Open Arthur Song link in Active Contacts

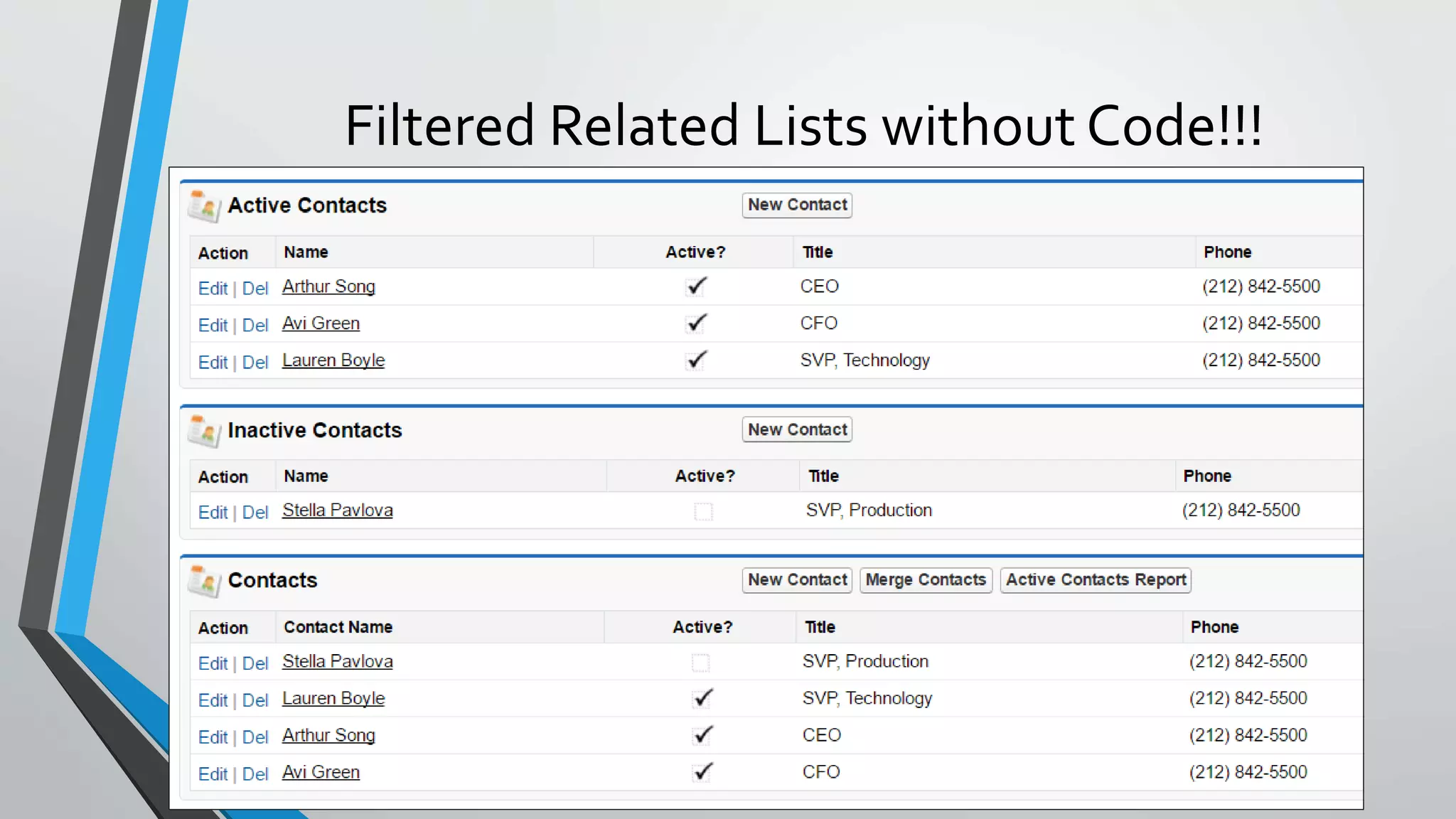coord(328,287)
